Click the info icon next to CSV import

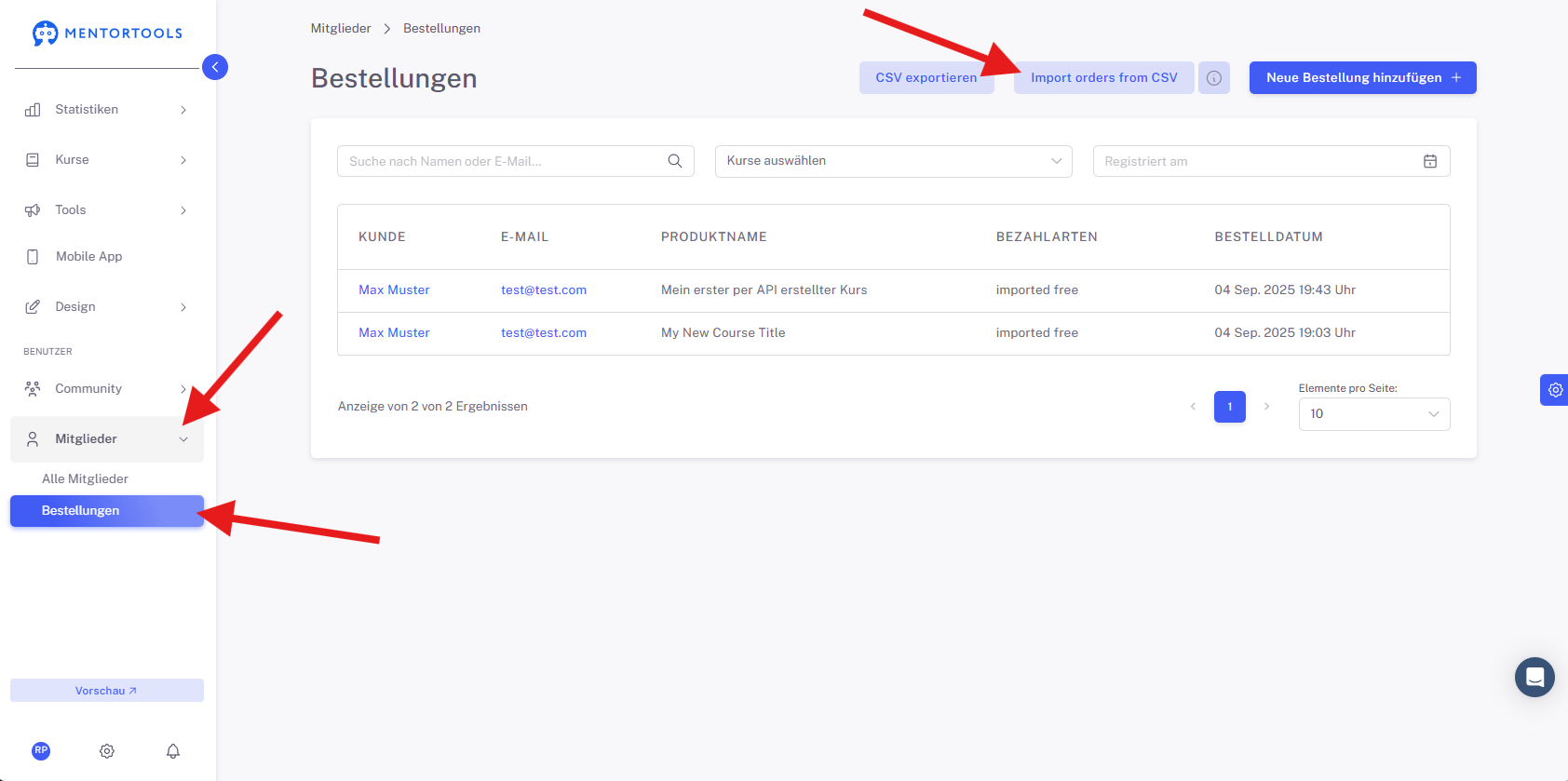(1213, 78)
